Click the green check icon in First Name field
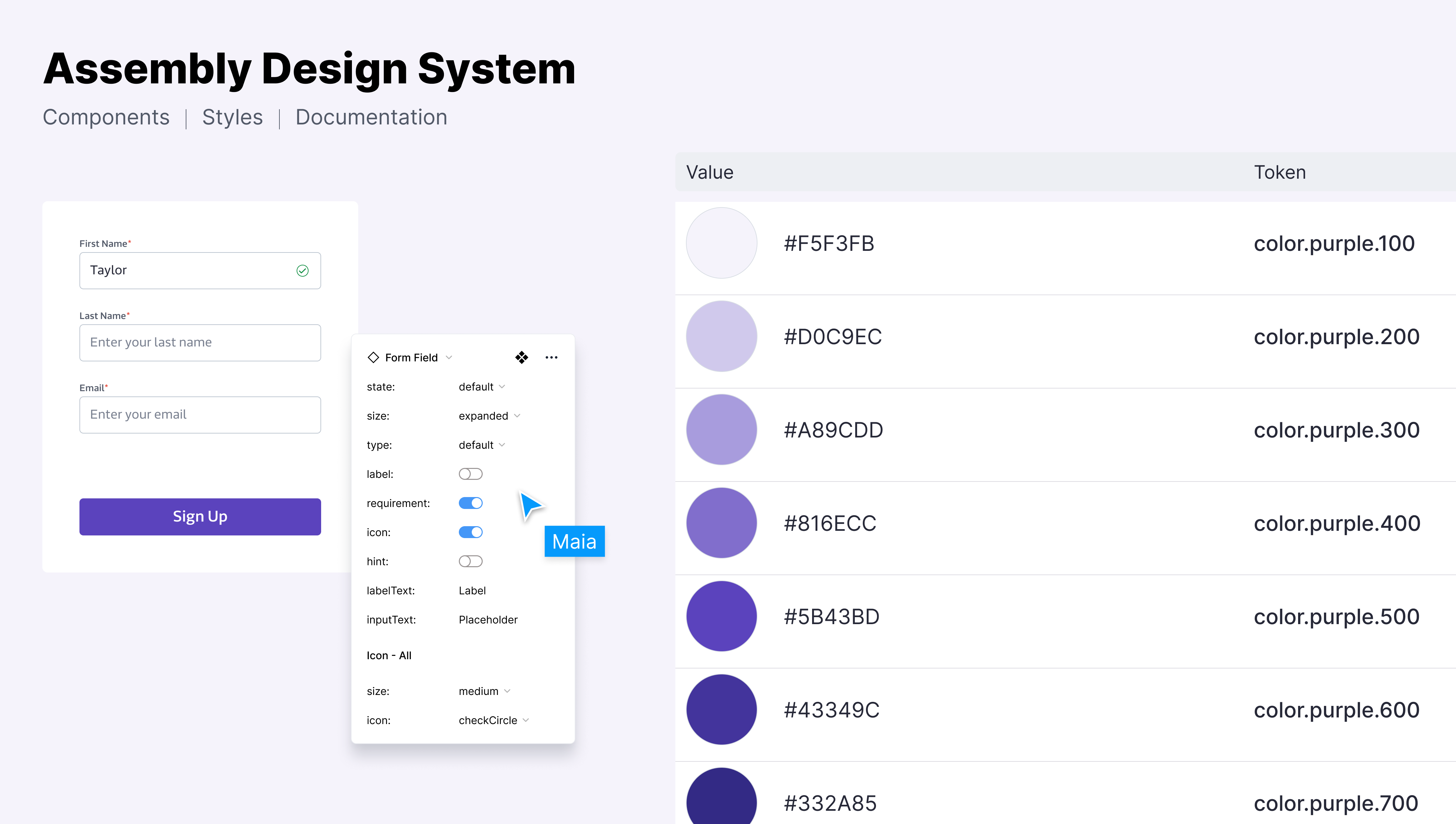 pos(302,270)
